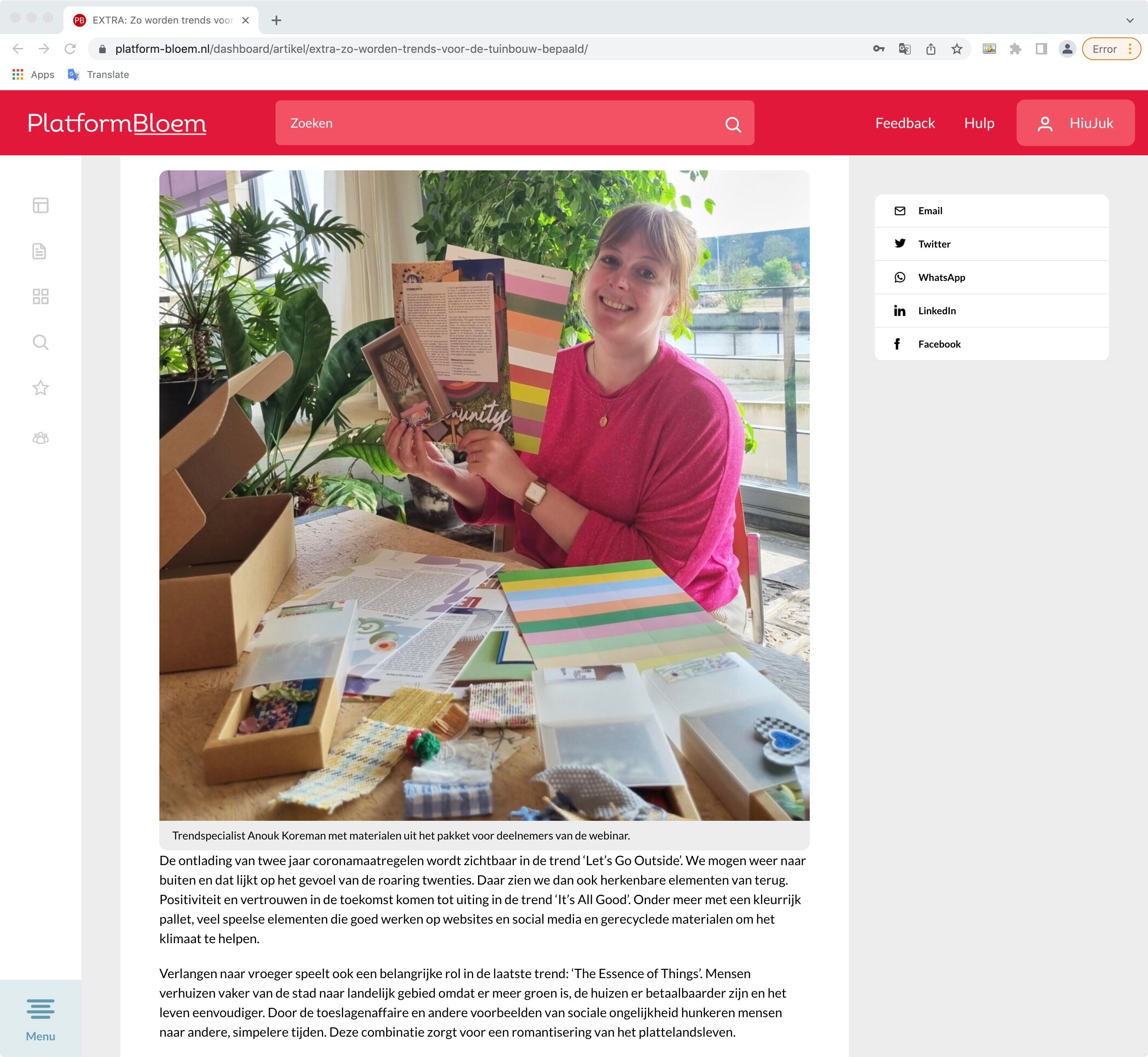
Task: Bookmark this page with the star icon
Action: [957, 49]
